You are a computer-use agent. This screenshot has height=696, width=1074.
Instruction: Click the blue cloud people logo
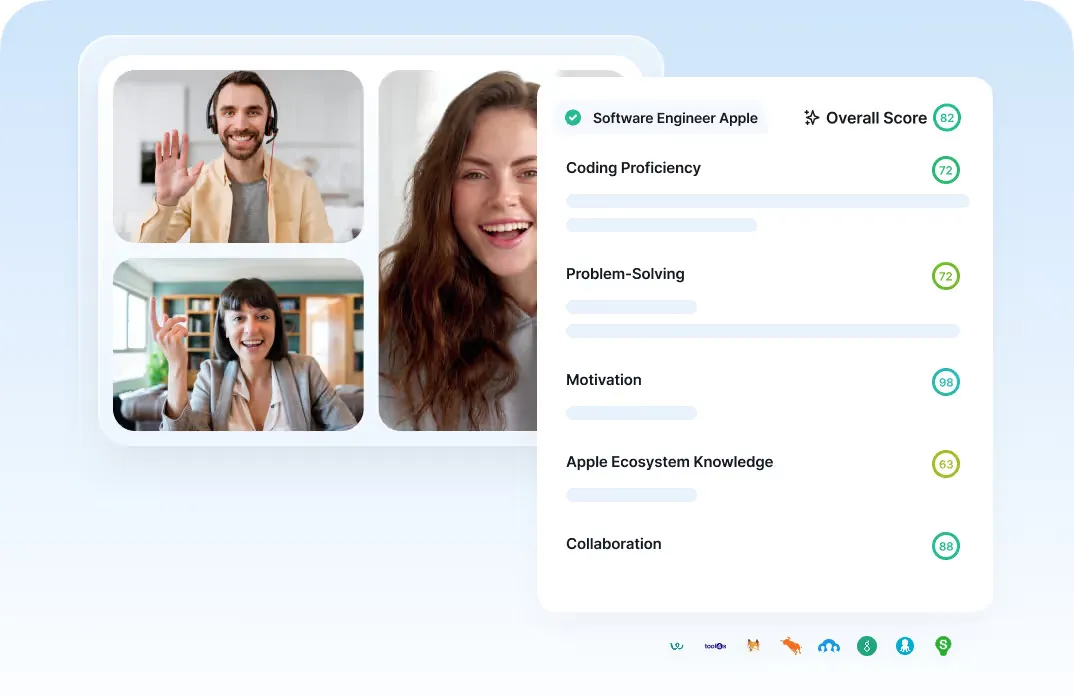829,645
